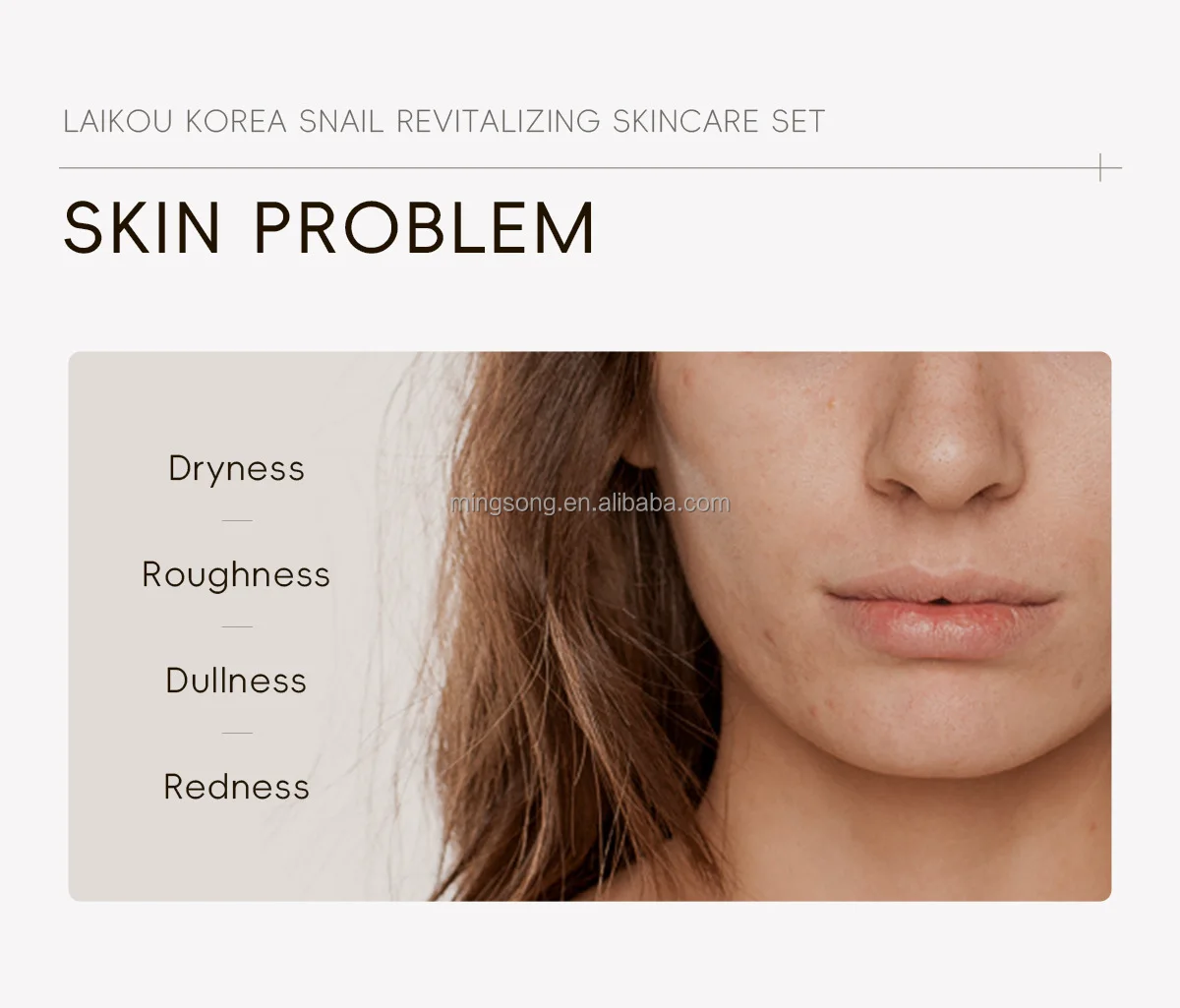Screen dimensions: 1180x1008
Task: Select the Dryness label
Action: 236,469
